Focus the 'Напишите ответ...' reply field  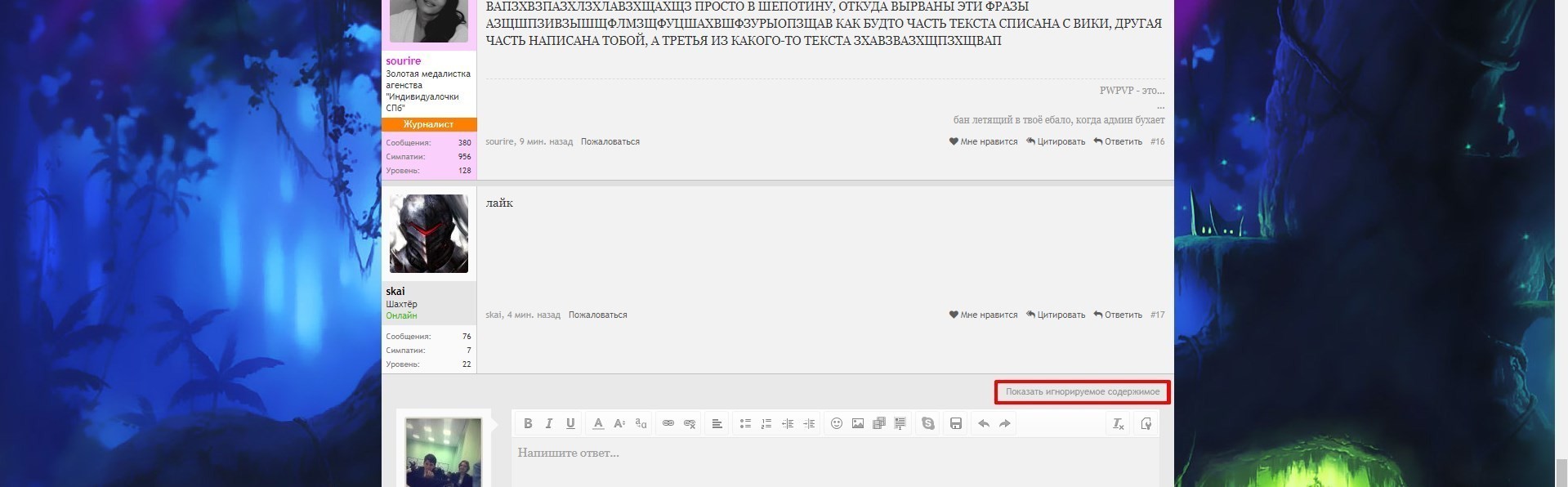coord(835,462)
